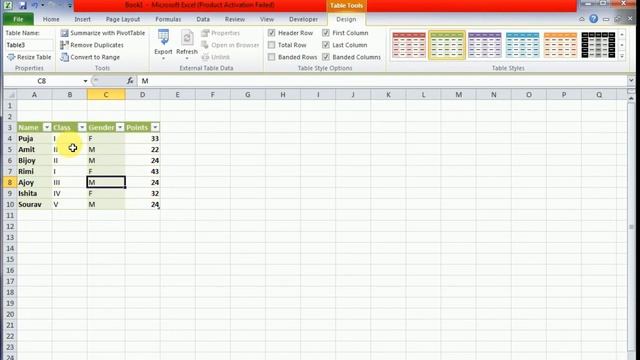Screen dimensions: 640x360
Task: Select column header C
Action: coord(106,95)
